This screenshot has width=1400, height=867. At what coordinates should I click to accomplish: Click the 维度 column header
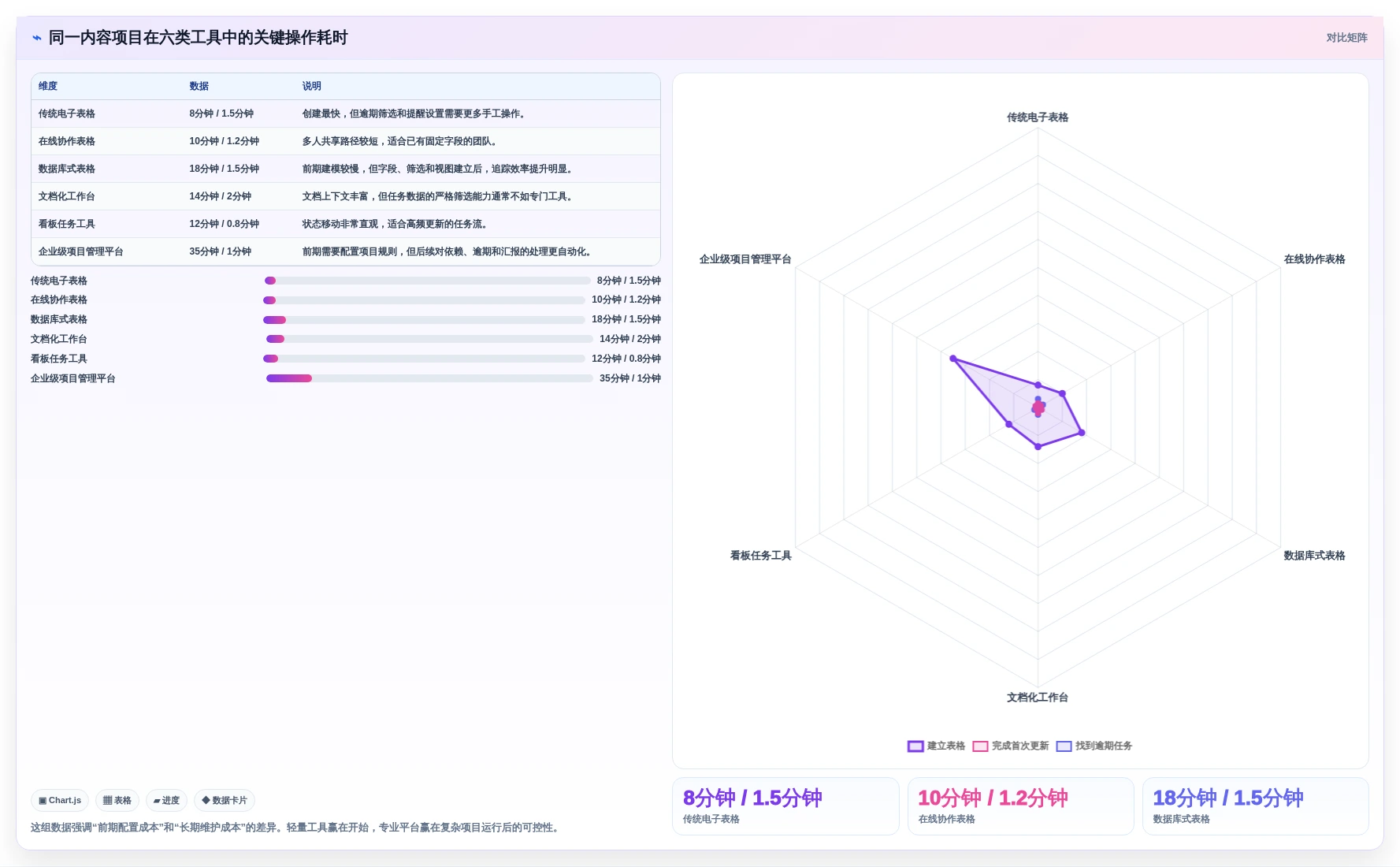[x=48, y=86]
